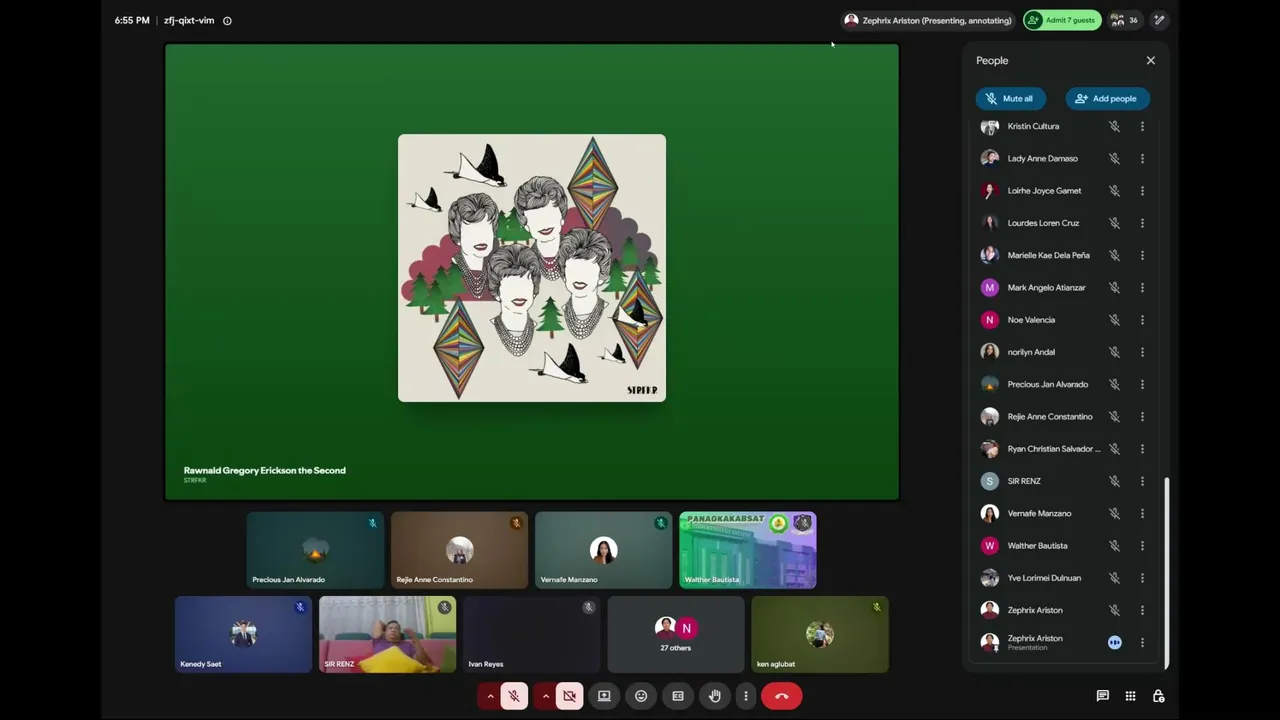Toggle the camera on/off button
Screen dimensions: 1280x720
tap(569, 696)
